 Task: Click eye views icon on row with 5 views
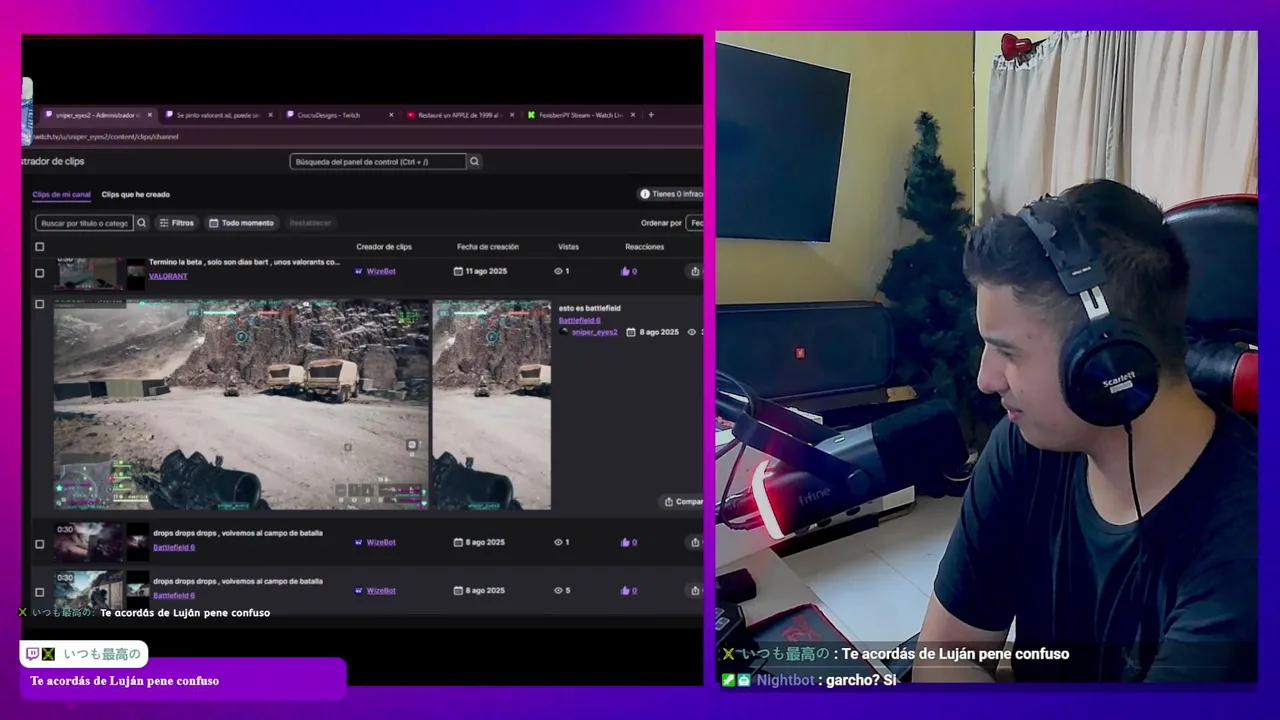(x=559, y=590)
